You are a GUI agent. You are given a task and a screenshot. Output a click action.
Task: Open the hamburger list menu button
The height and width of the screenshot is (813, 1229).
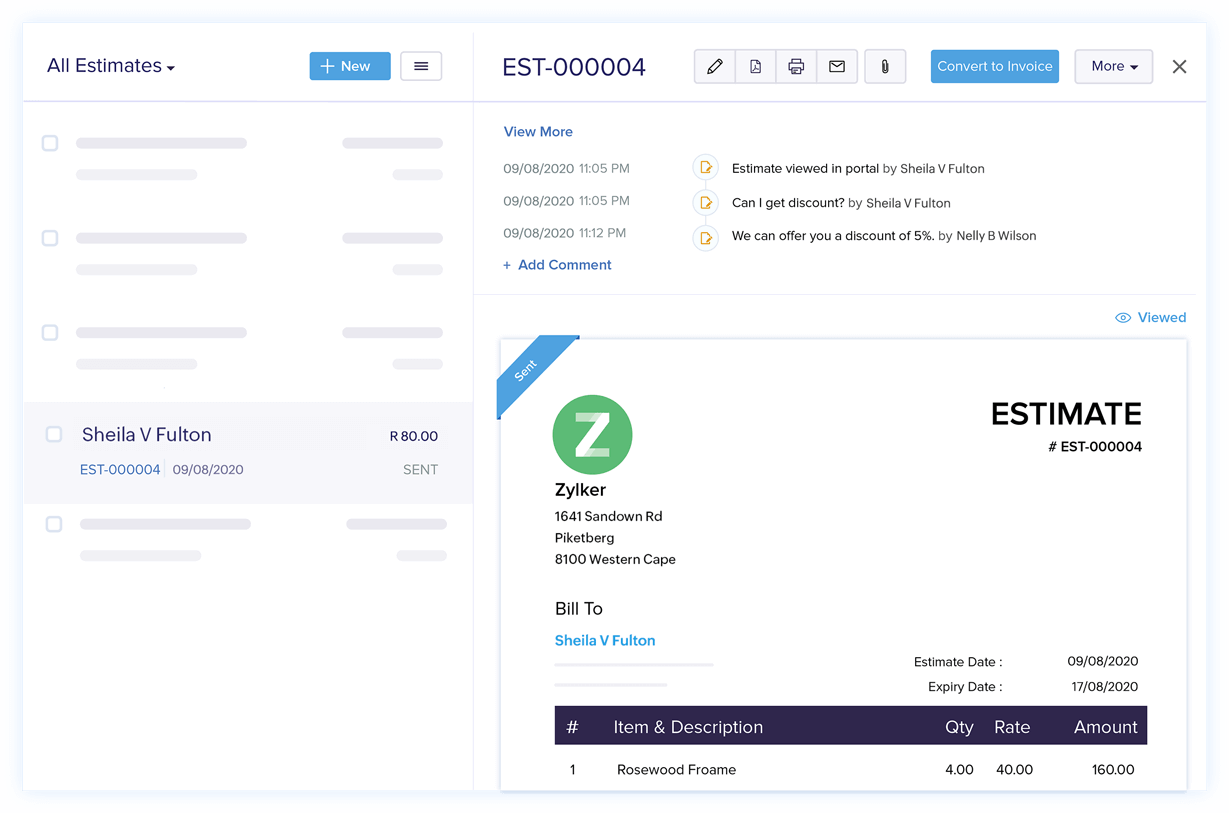point(421,66)
